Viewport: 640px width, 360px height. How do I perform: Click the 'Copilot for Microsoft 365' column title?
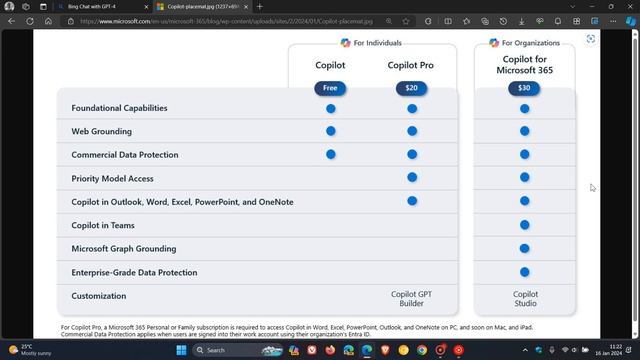point(524,64)
